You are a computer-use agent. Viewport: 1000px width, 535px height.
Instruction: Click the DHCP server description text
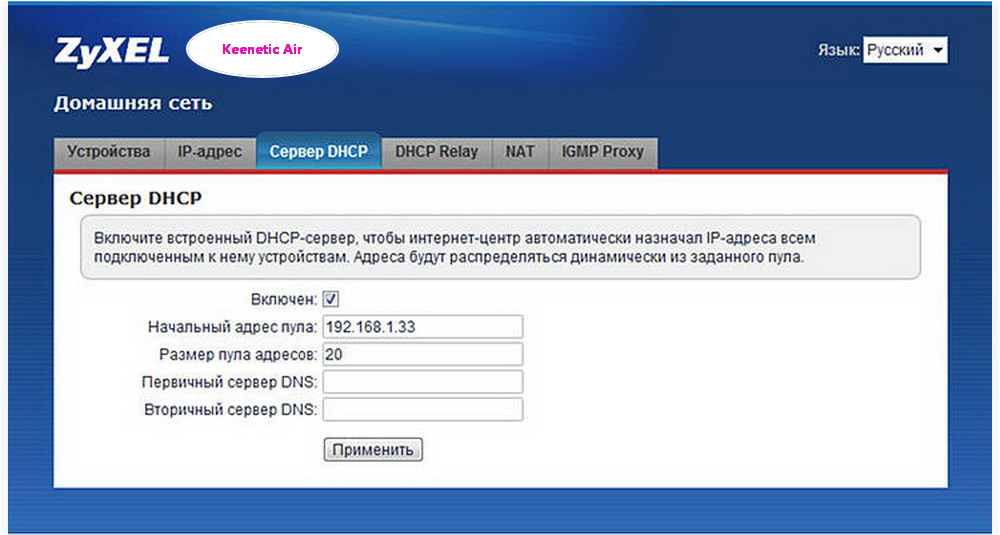pos(455,247)
